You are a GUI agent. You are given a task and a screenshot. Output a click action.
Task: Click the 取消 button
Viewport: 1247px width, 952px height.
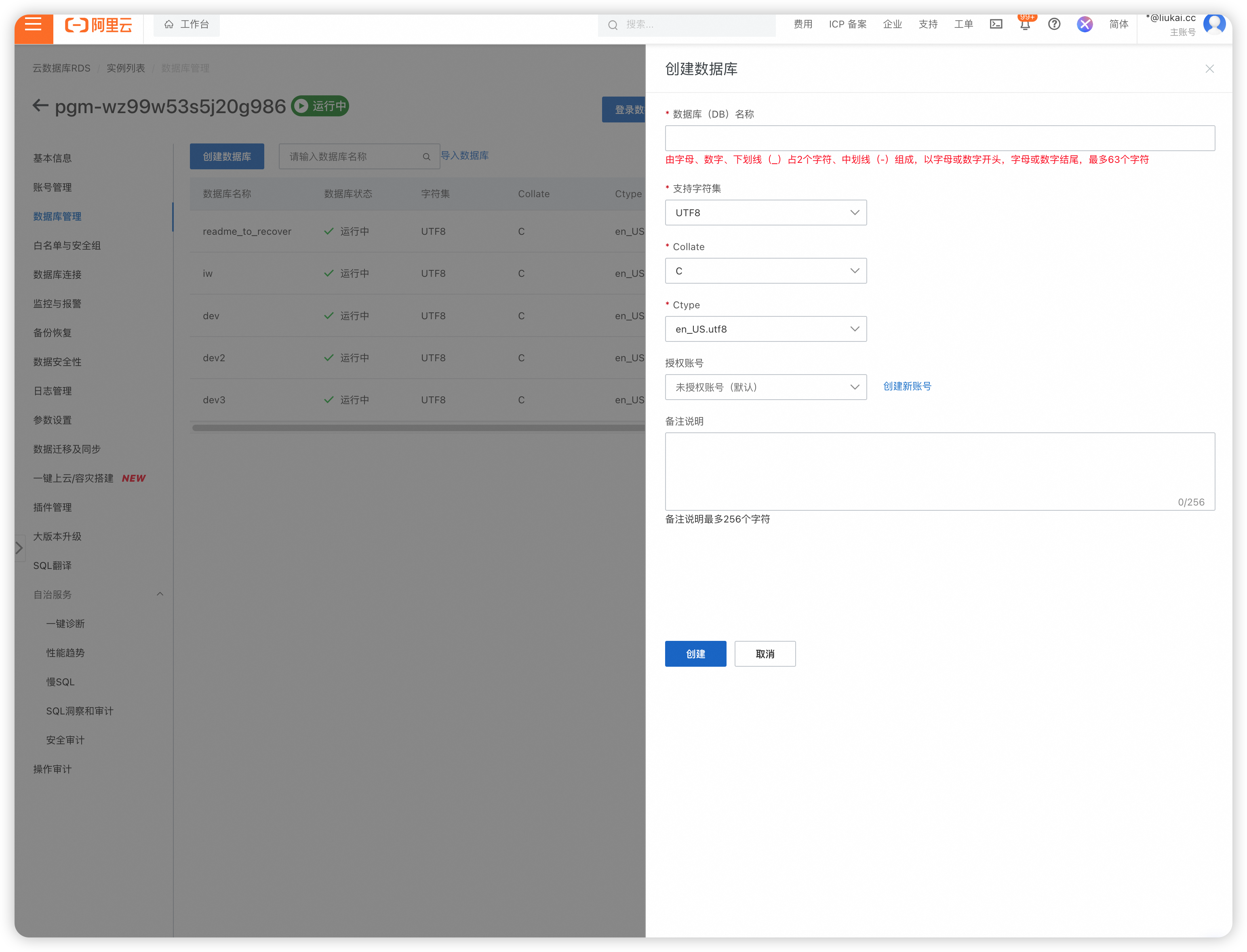(x=765, y=654)
